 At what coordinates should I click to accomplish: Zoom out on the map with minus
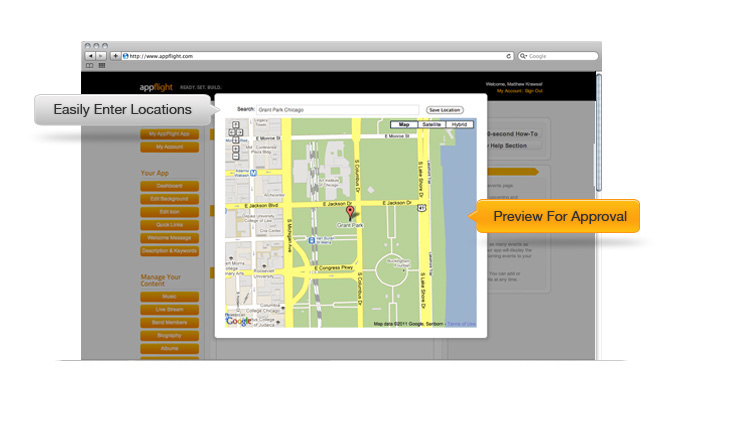(235, 156)
